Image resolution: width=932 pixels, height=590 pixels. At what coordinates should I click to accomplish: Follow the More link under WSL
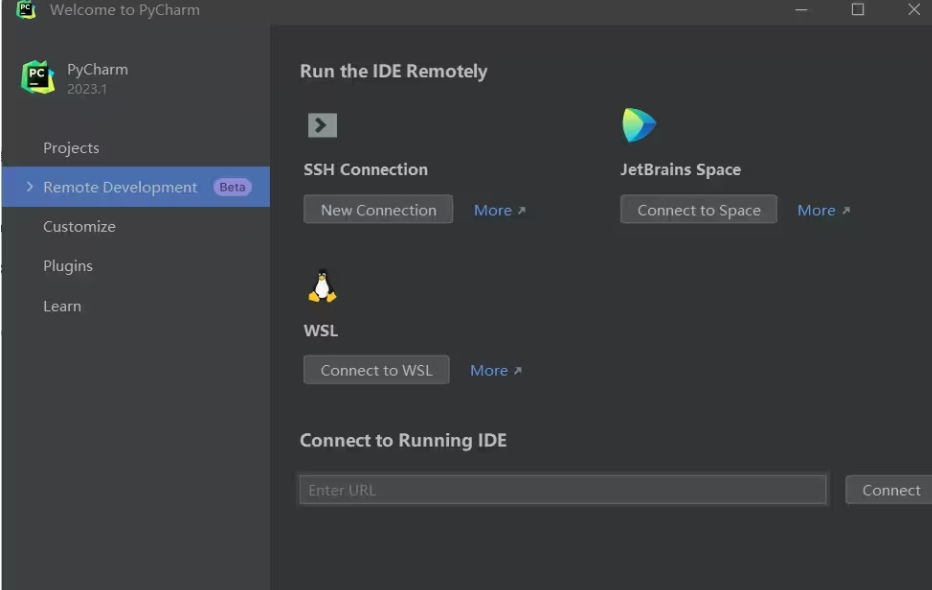click(495, 370)
